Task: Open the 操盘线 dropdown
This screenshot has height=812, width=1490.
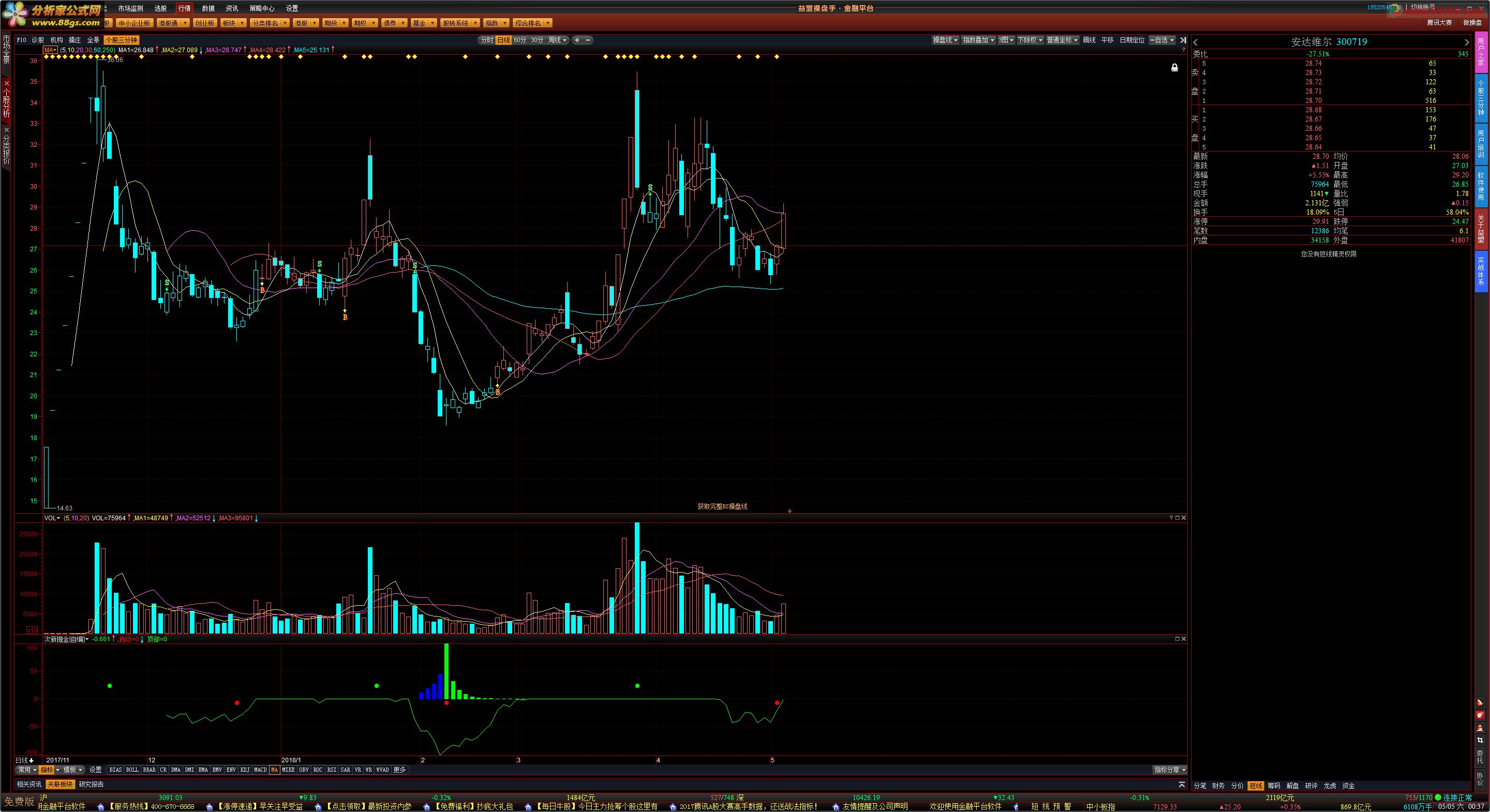Action: pyautogui.click(x=945, y=40)
